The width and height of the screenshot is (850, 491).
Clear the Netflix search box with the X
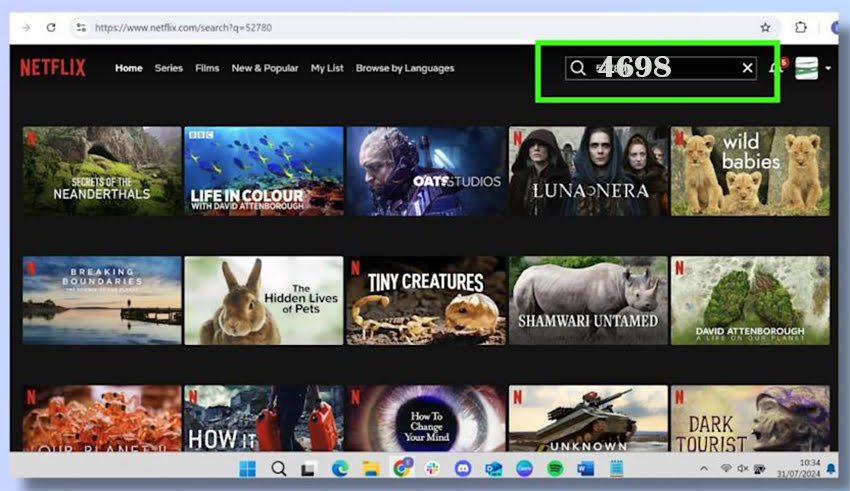747,68
